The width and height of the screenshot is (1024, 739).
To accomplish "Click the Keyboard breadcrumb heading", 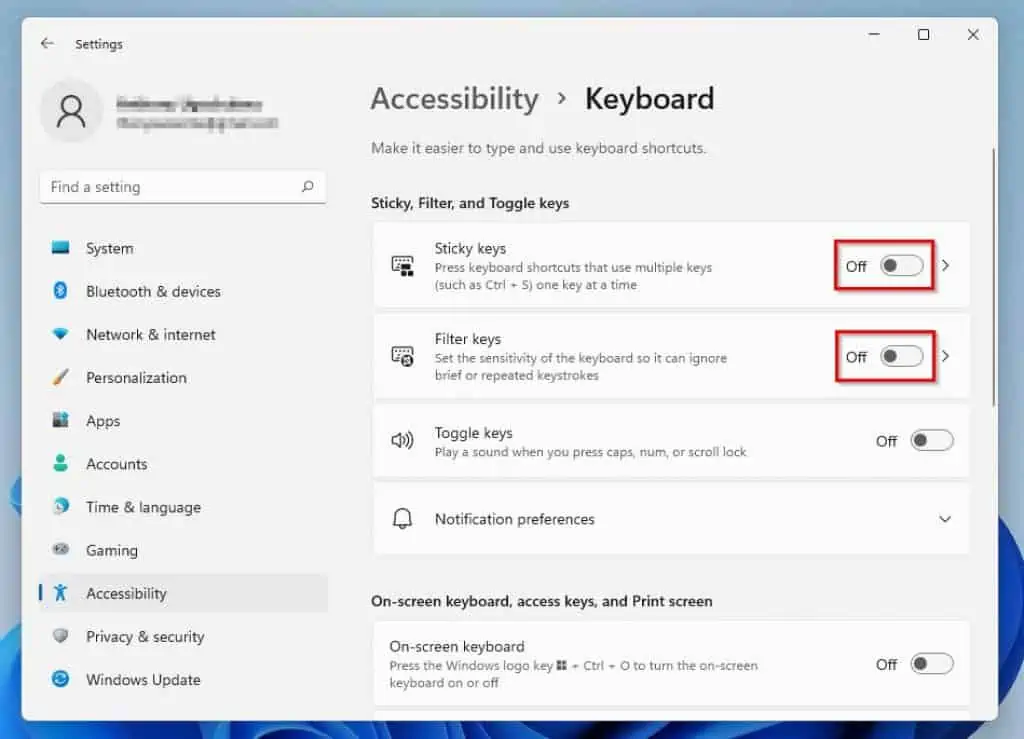I will 649,99.
